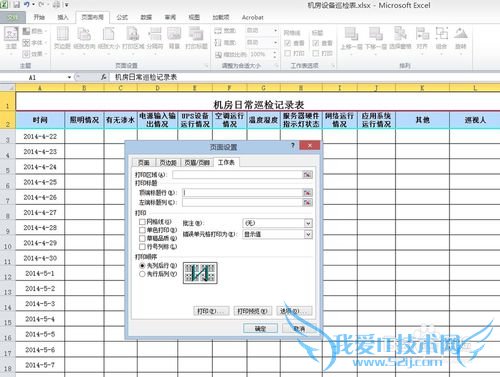Image resolution: width=500 pixels, height=377 pixels.
Task: Adjust the Scale (缩放比例) percentage spinner
Action: pos(275,54)
